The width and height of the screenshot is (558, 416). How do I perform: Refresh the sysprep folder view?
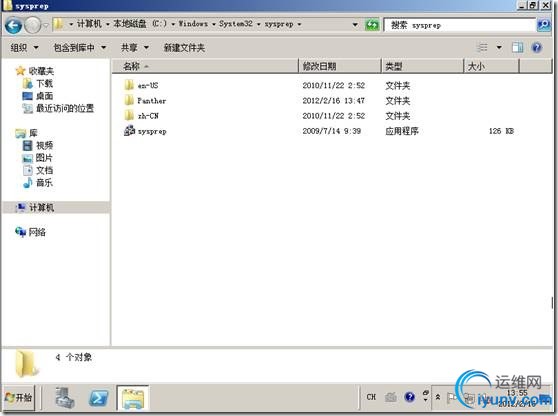tap(372, 25)
